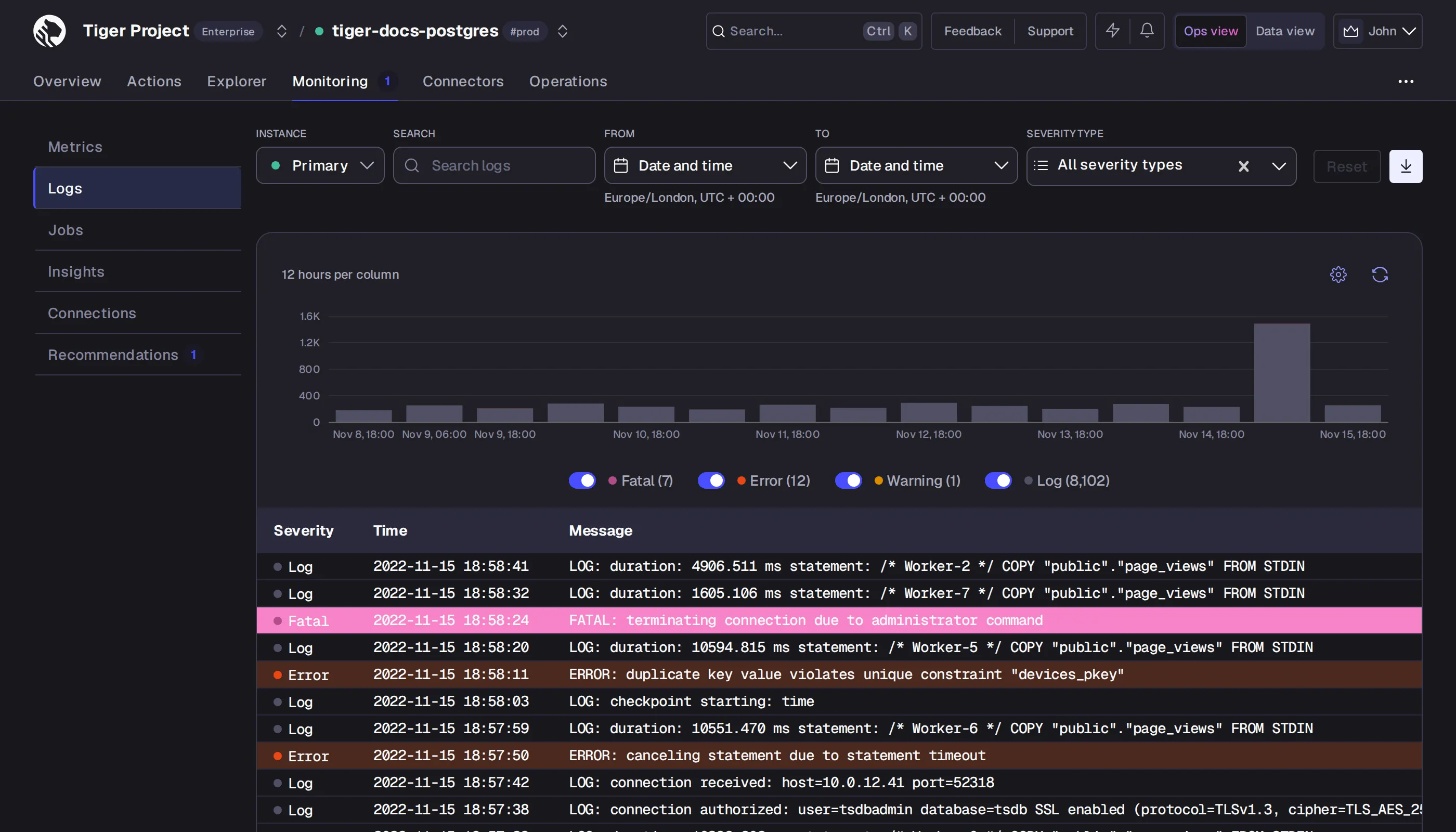
Task: Click the Feedback button
Action: click(972, 31)
